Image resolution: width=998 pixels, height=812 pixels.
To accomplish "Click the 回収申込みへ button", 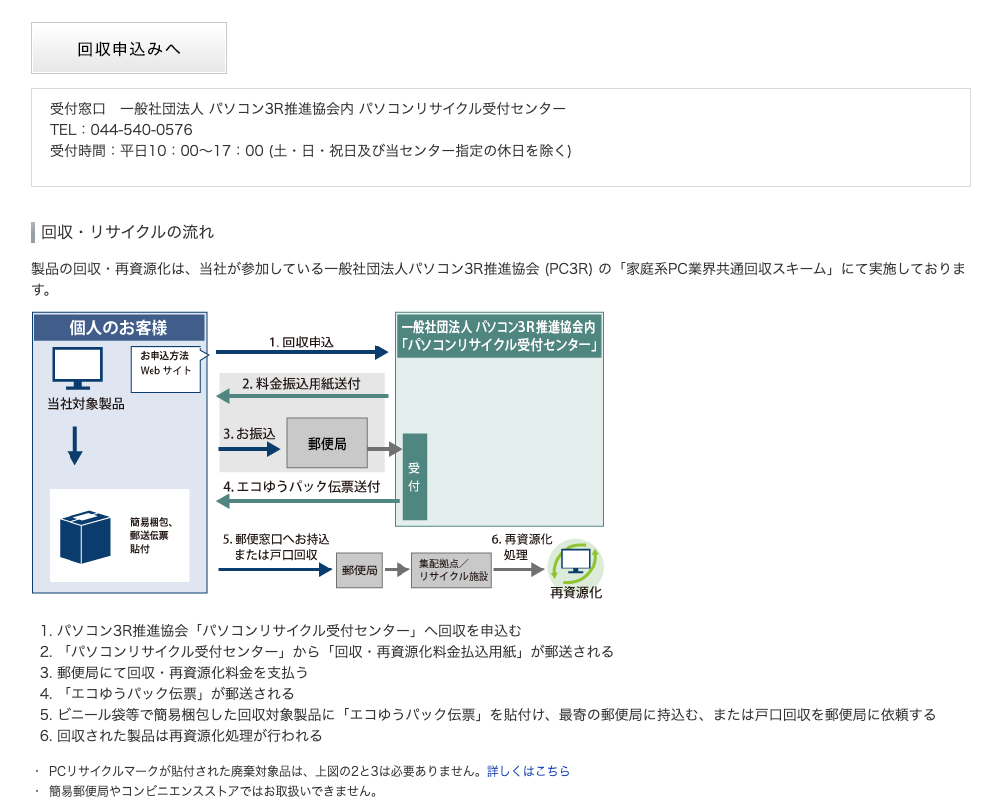I will click(130, 47).
